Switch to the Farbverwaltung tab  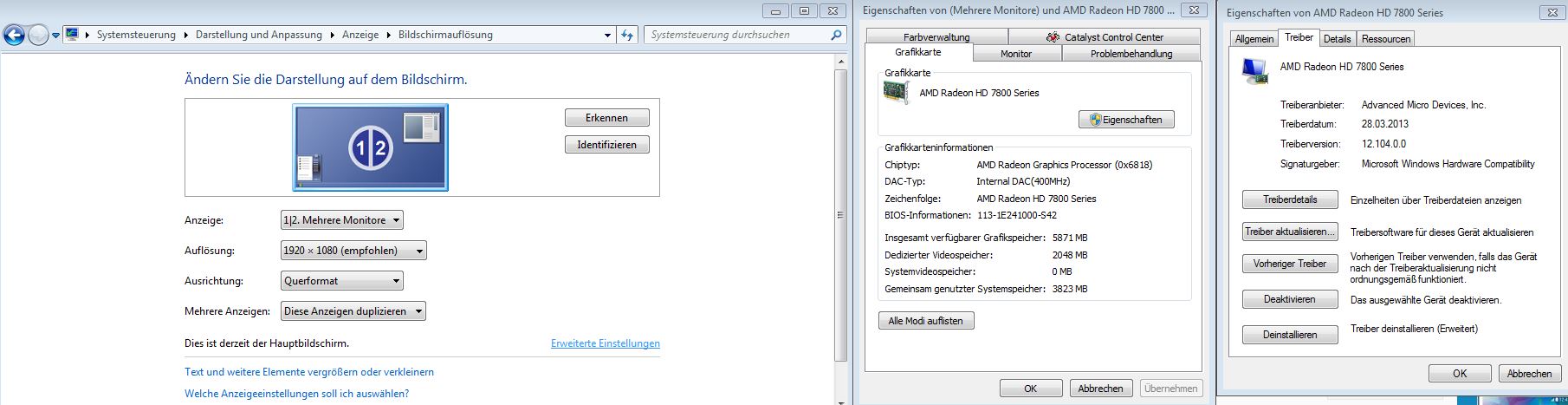[x=936, y=37]
